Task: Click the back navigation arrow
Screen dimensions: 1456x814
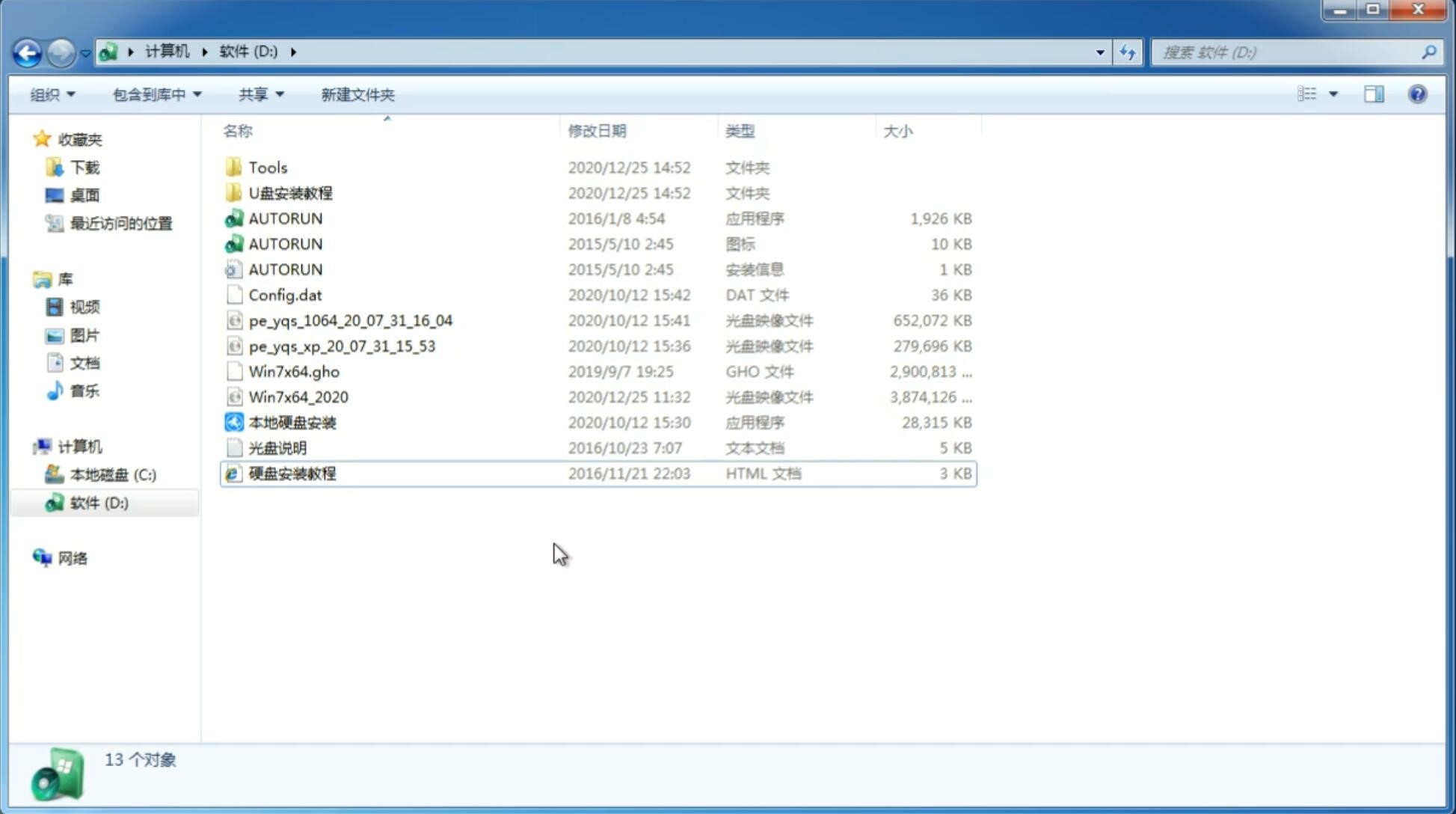Action: (27, 51)
